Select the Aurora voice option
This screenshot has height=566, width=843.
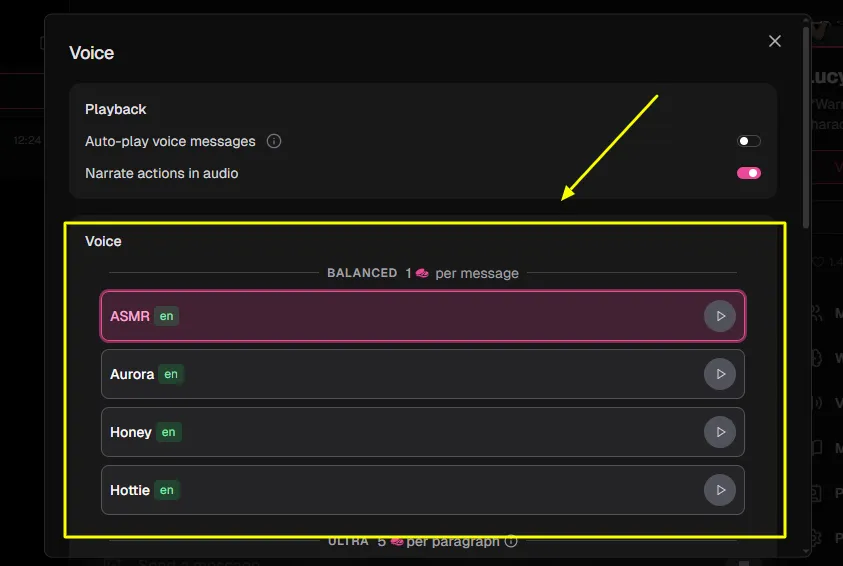[x=423, y=374]
